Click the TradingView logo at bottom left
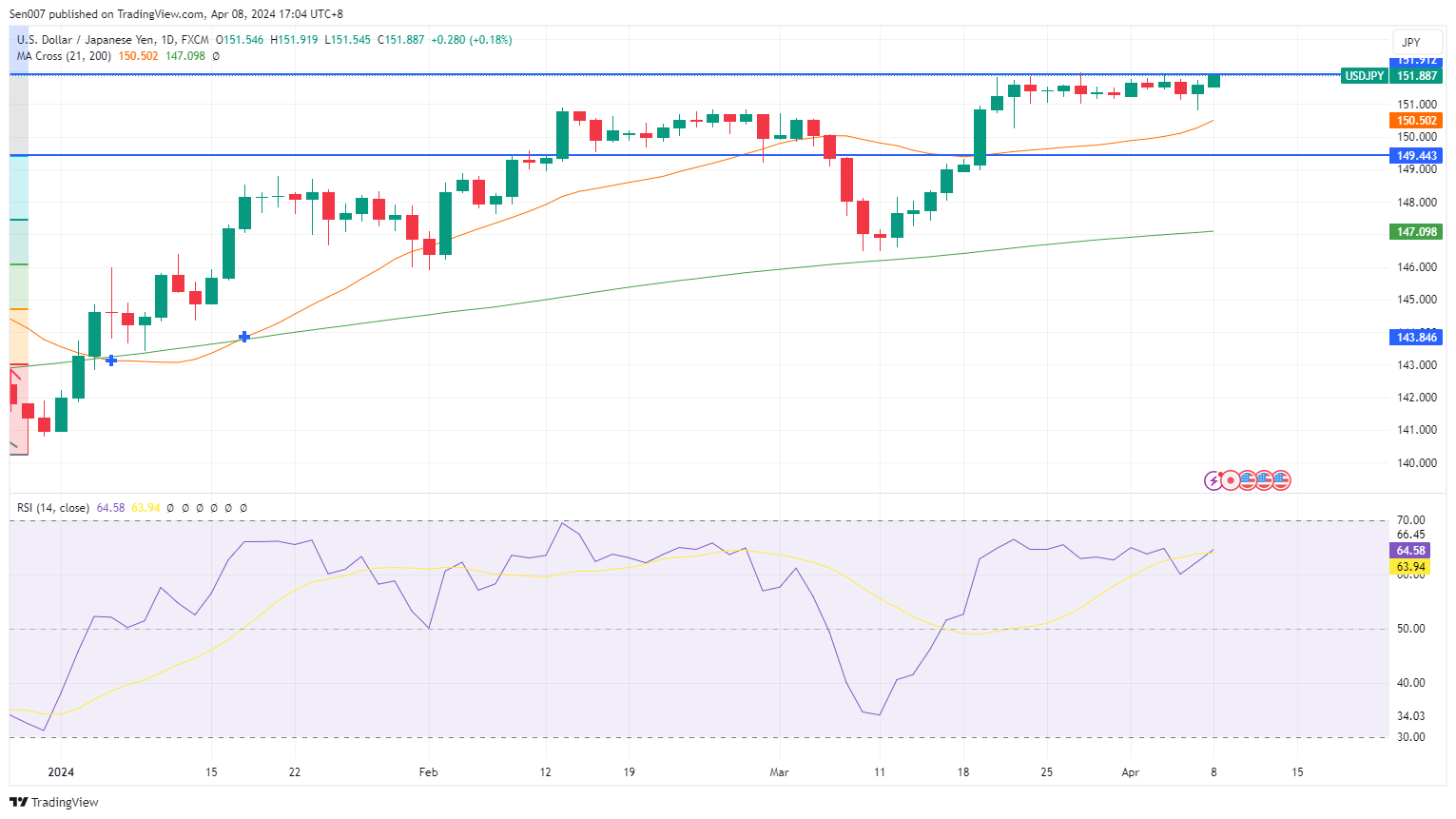 [54, 802]
